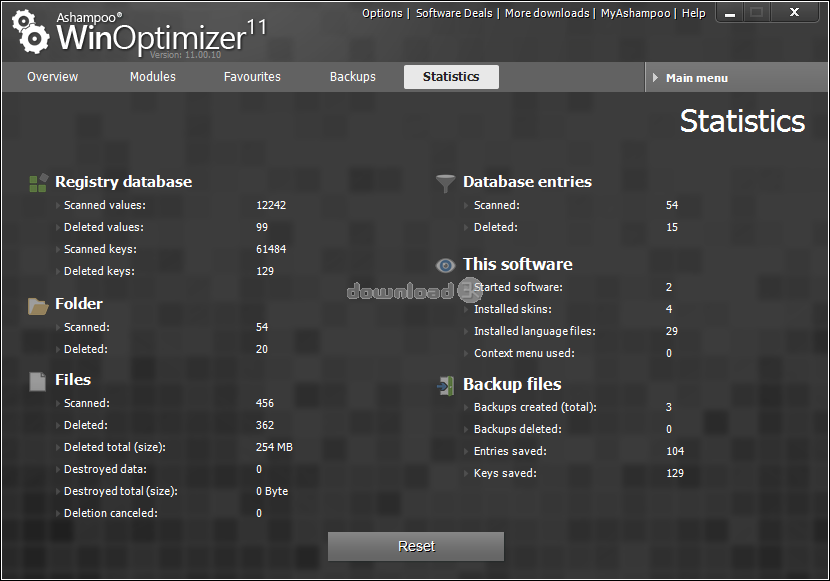
Task: Click the Registry database heading
Action: 123,182
